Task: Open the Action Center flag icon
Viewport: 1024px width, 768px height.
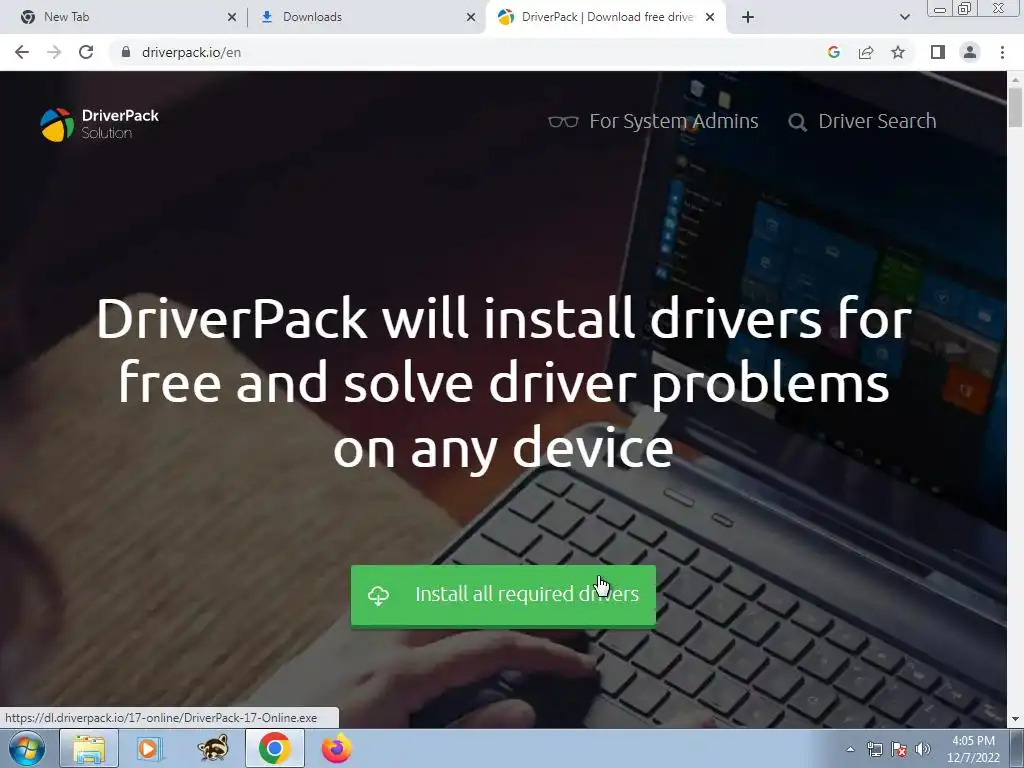Action: click(x=899, y=750)
